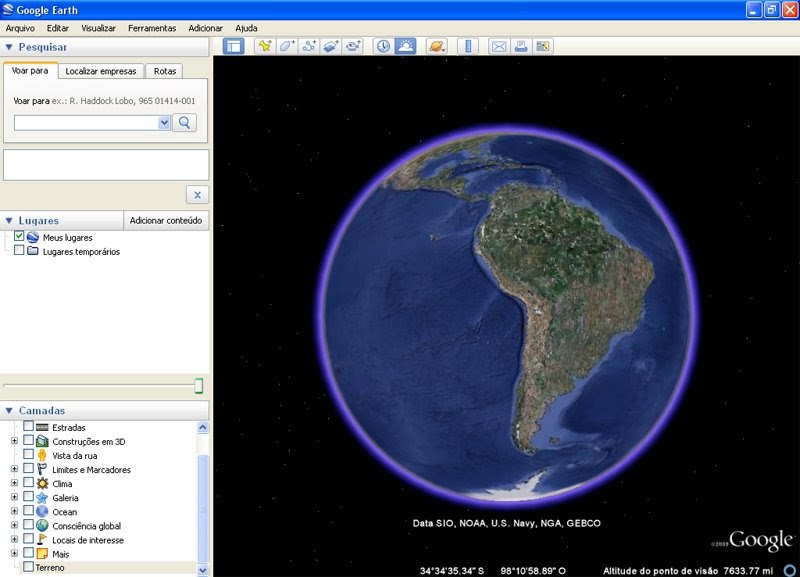Uncheck the Meus lugares checkbox

[x=19, y=236]
